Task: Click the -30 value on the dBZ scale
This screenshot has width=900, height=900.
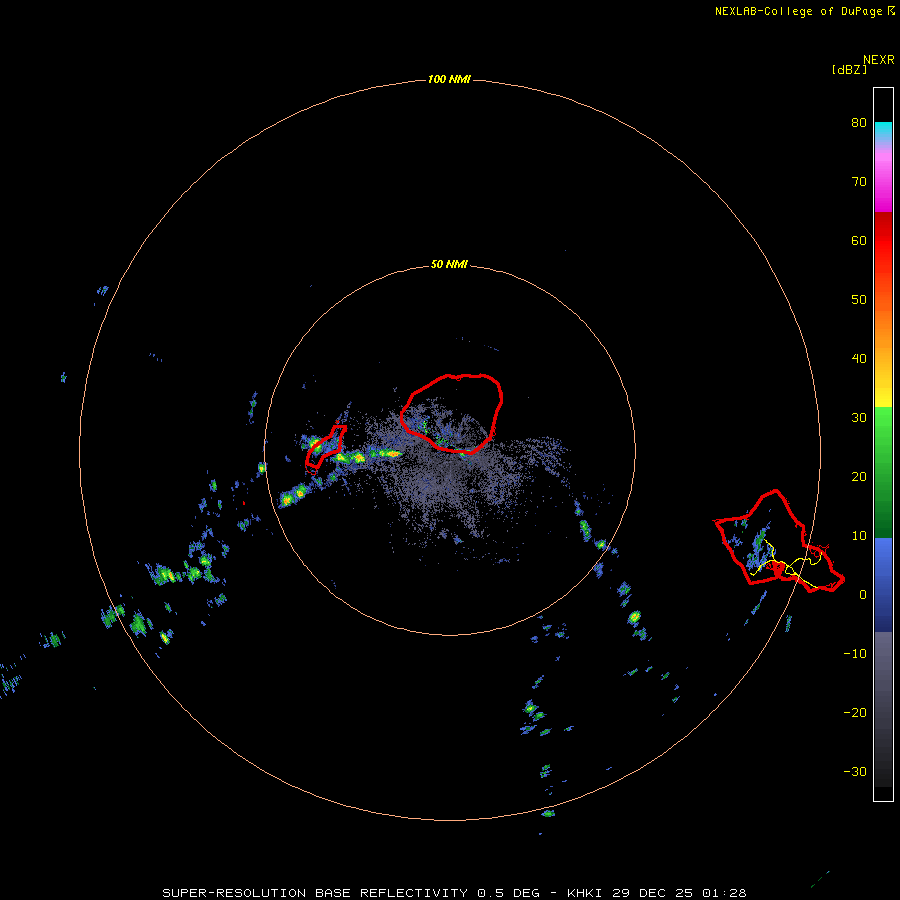Action: tap(855, 771)
